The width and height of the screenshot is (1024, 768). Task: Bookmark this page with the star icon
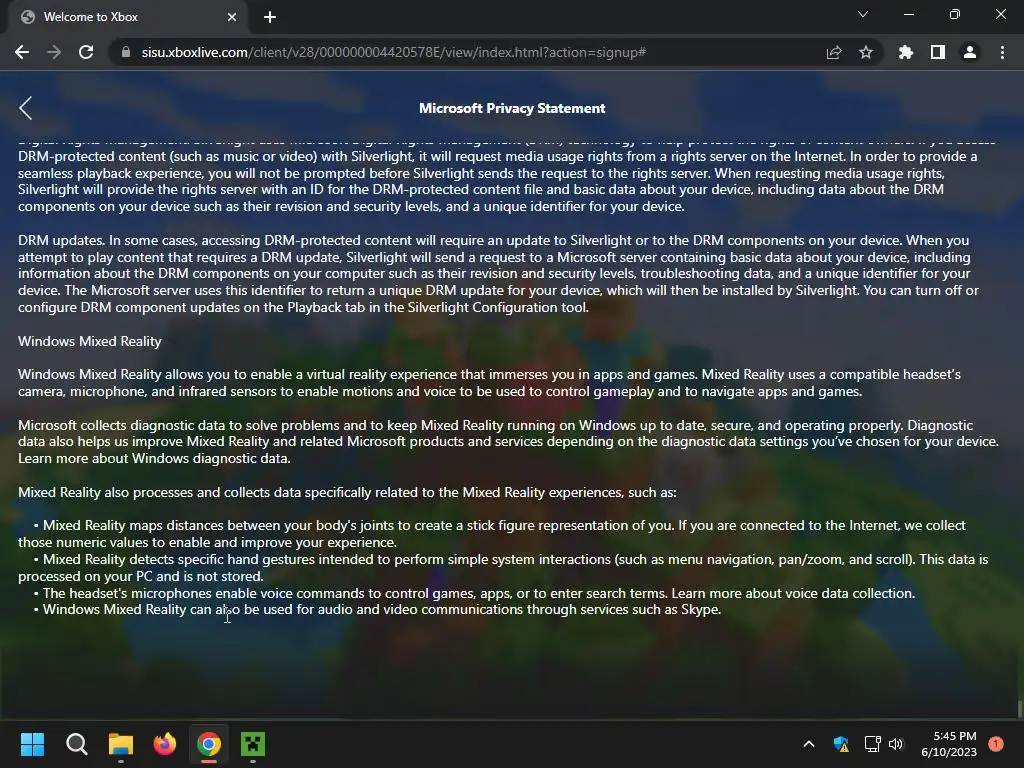tap(866, 52)
